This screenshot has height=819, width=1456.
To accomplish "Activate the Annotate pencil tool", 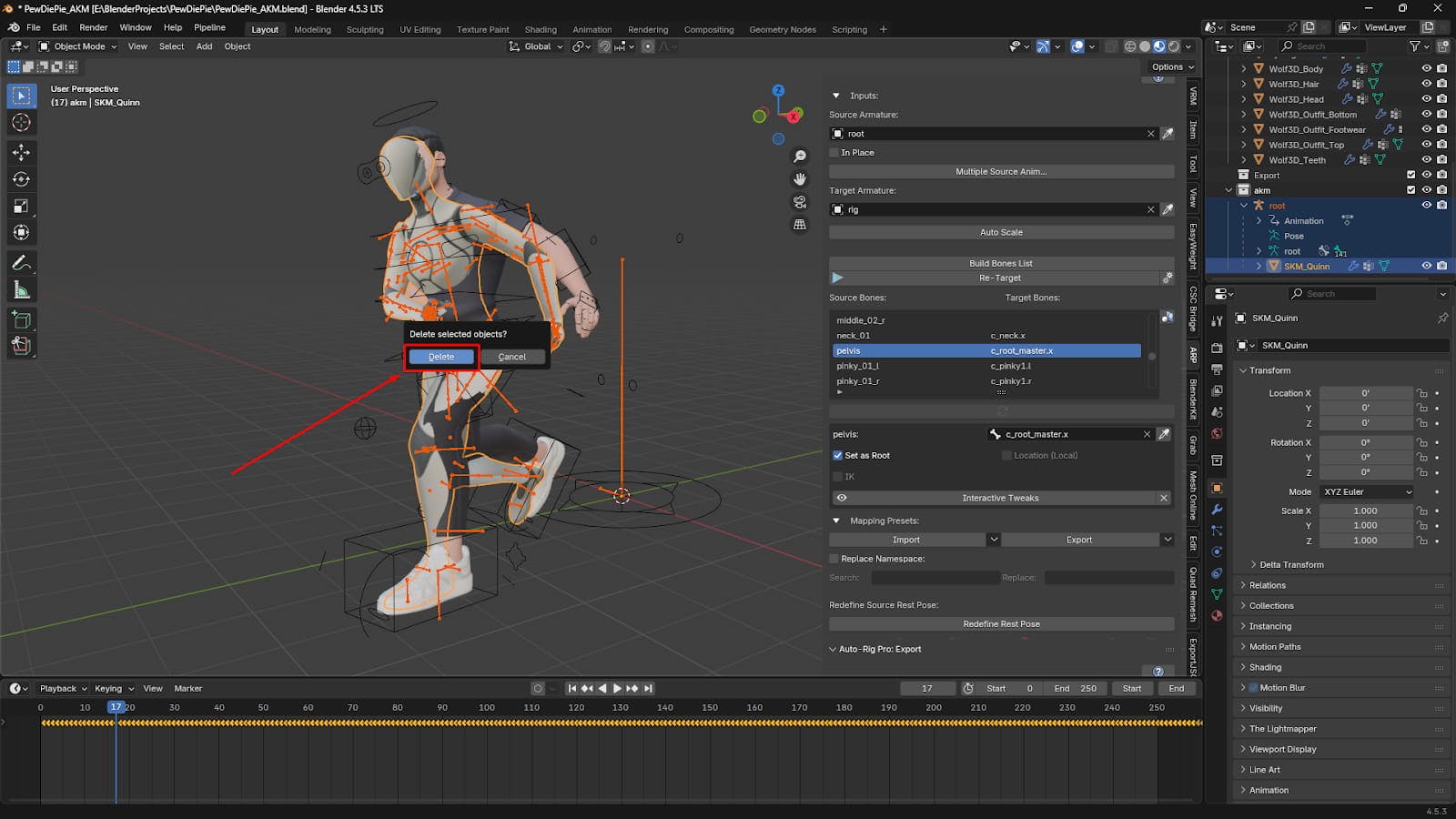I will [x=21, y=263].
